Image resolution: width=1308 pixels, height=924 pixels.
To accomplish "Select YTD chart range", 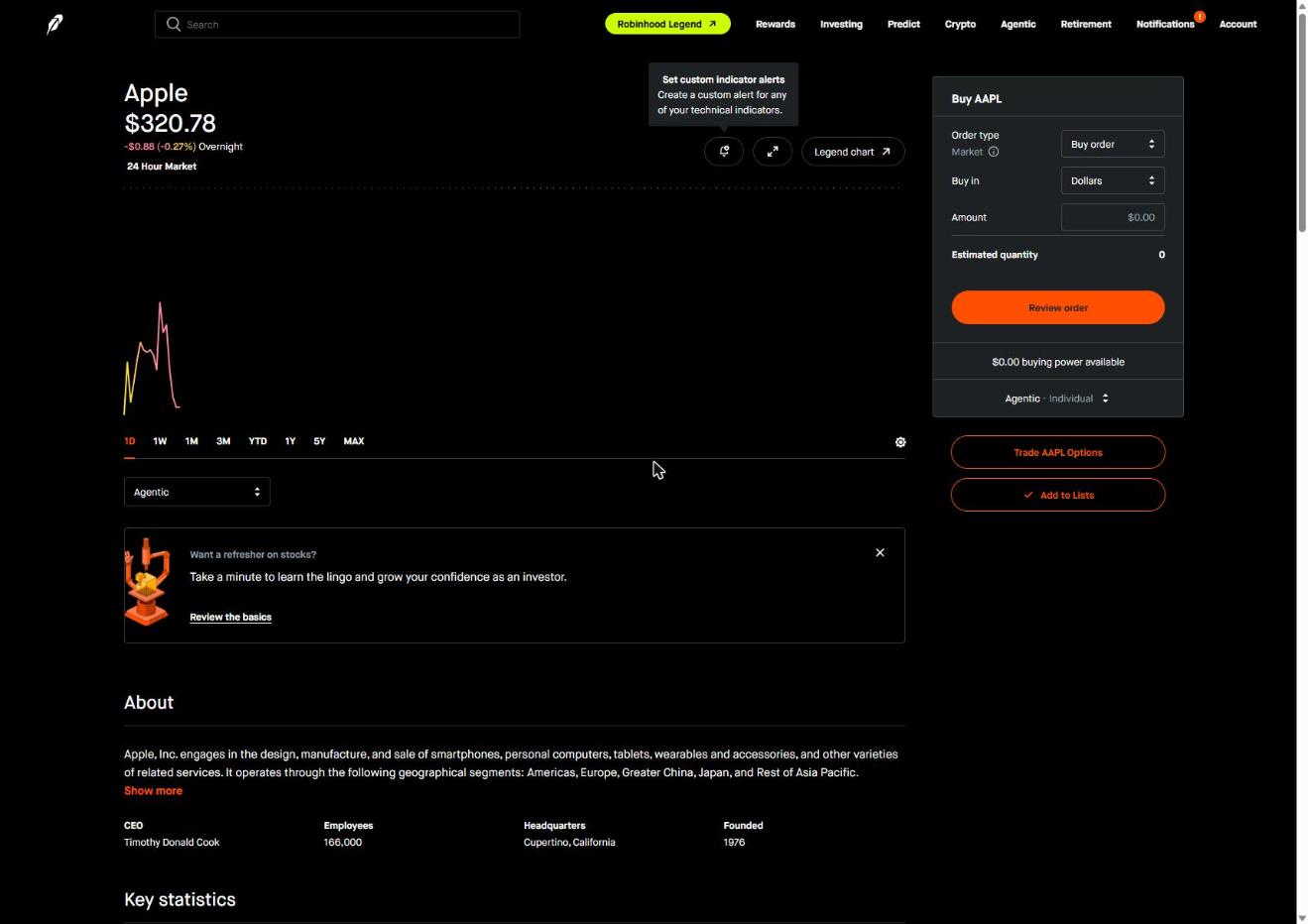I will [x=258, y=441].
